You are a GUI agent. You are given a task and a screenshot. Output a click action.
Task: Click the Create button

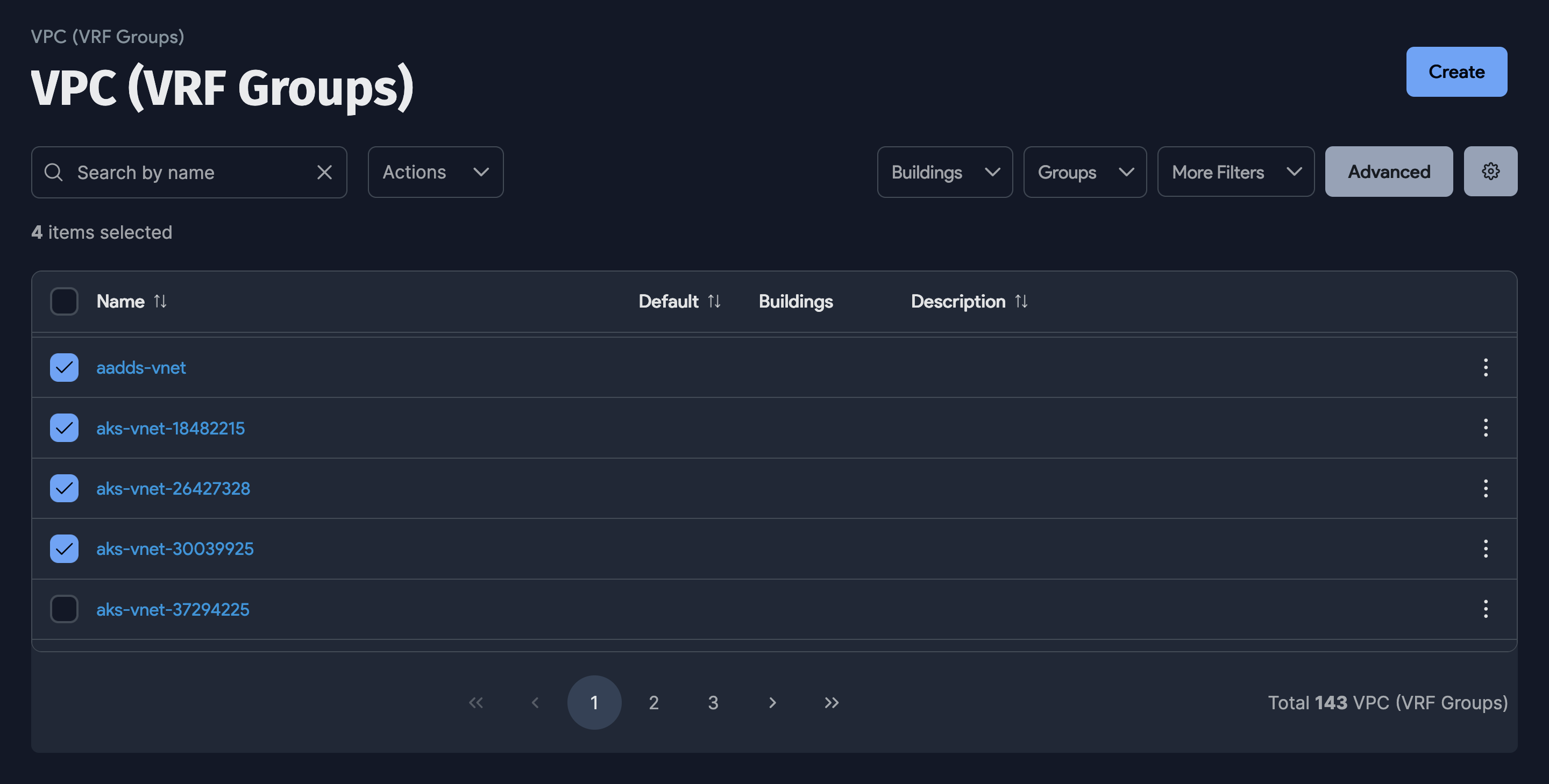coord(1456,72)
